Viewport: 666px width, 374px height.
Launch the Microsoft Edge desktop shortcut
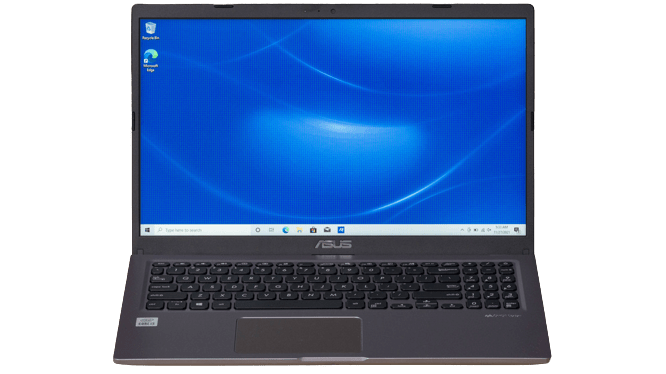150,60
